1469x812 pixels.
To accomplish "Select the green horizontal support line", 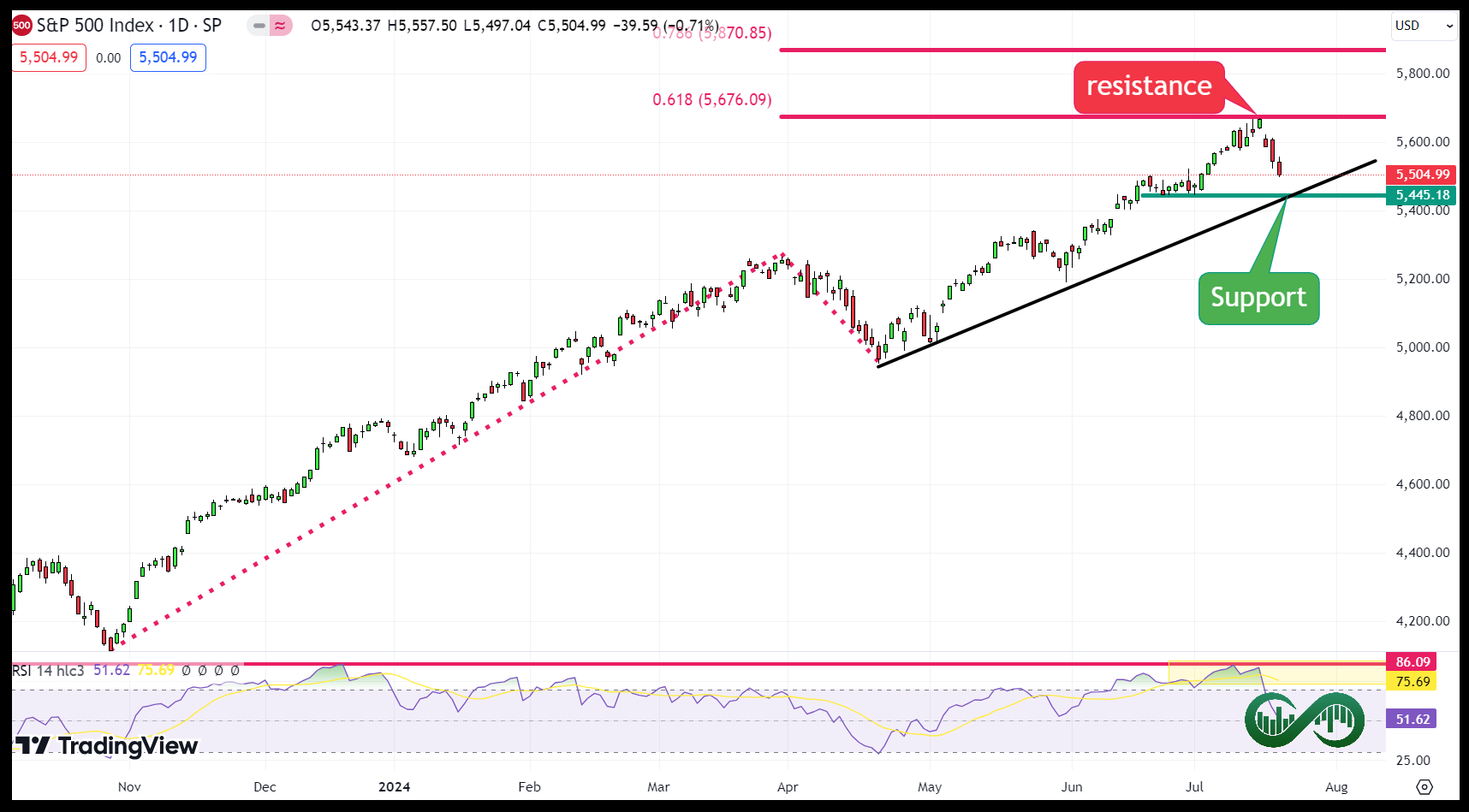I will coord(1263,196).
